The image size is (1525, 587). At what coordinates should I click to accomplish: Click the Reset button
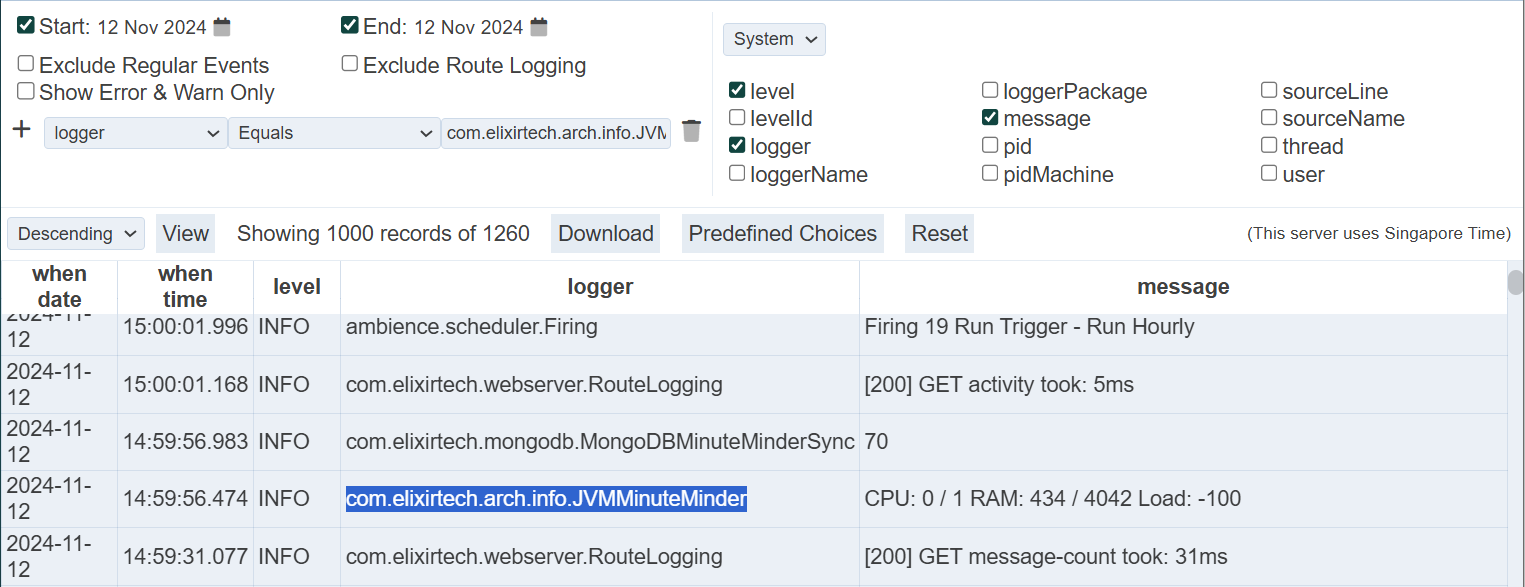click(x=939, y=234)
